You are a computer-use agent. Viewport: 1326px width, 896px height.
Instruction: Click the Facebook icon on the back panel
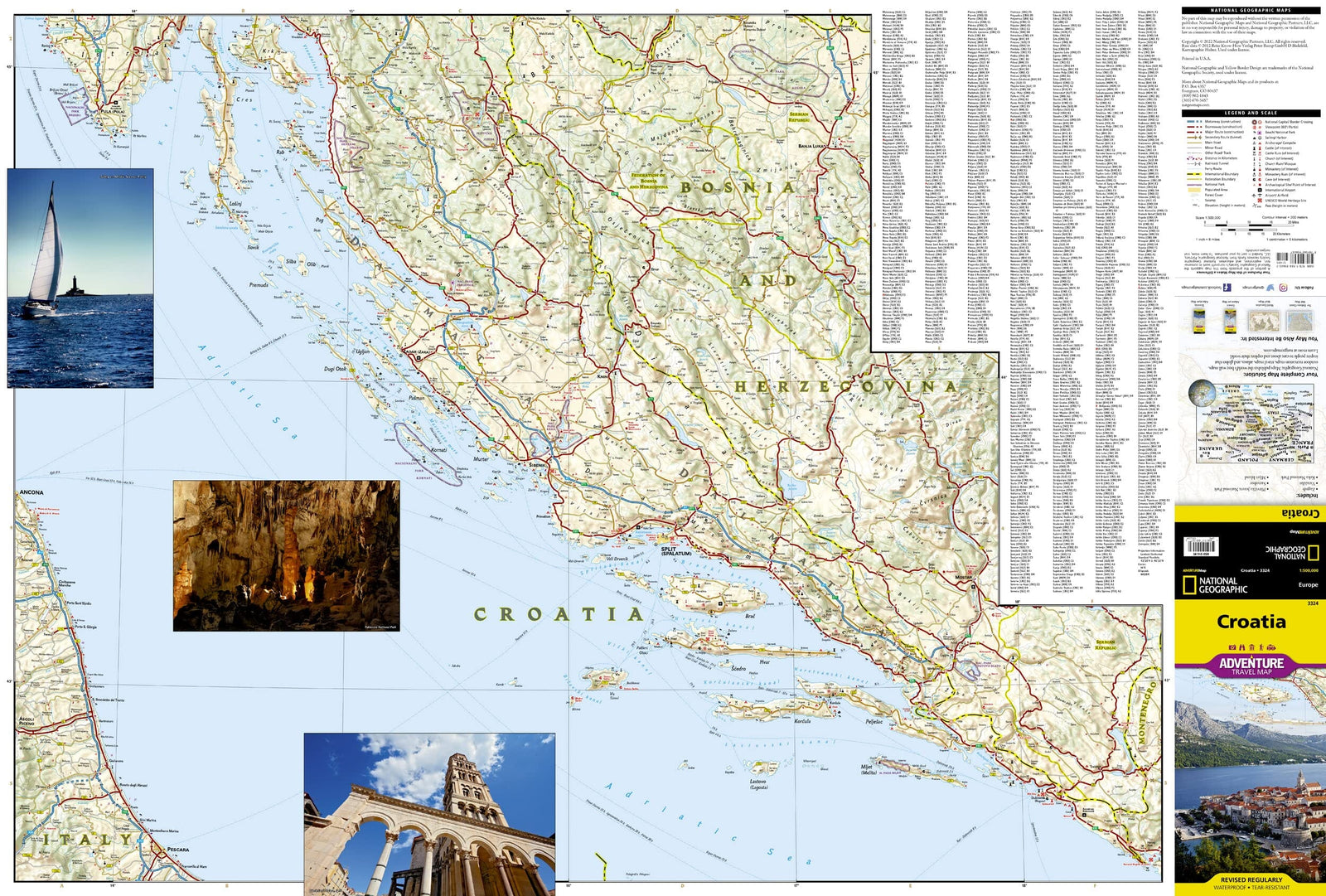pos(1227,286)
